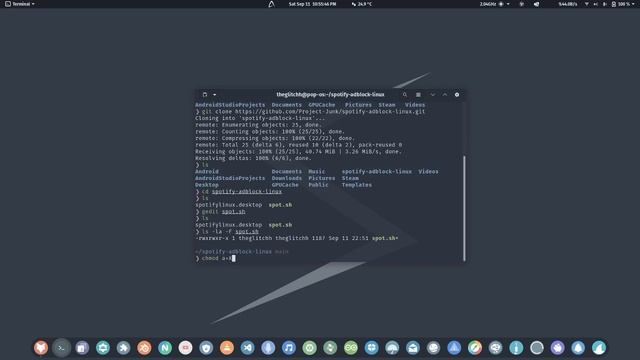Open the Files manager icon in dock
Screen dimensions: 640x360
(x=82, y=348)
